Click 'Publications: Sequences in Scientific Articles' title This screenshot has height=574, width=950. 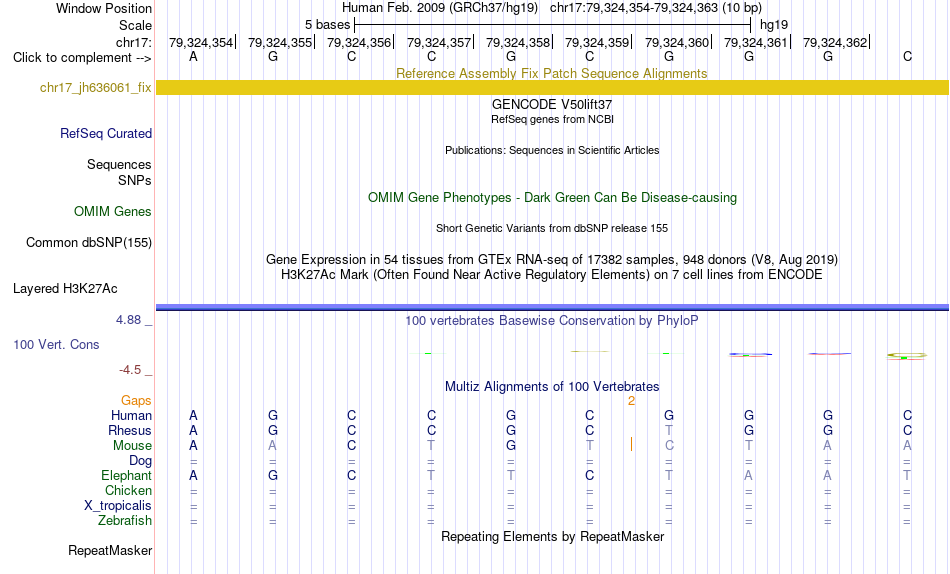click(552, 150)
